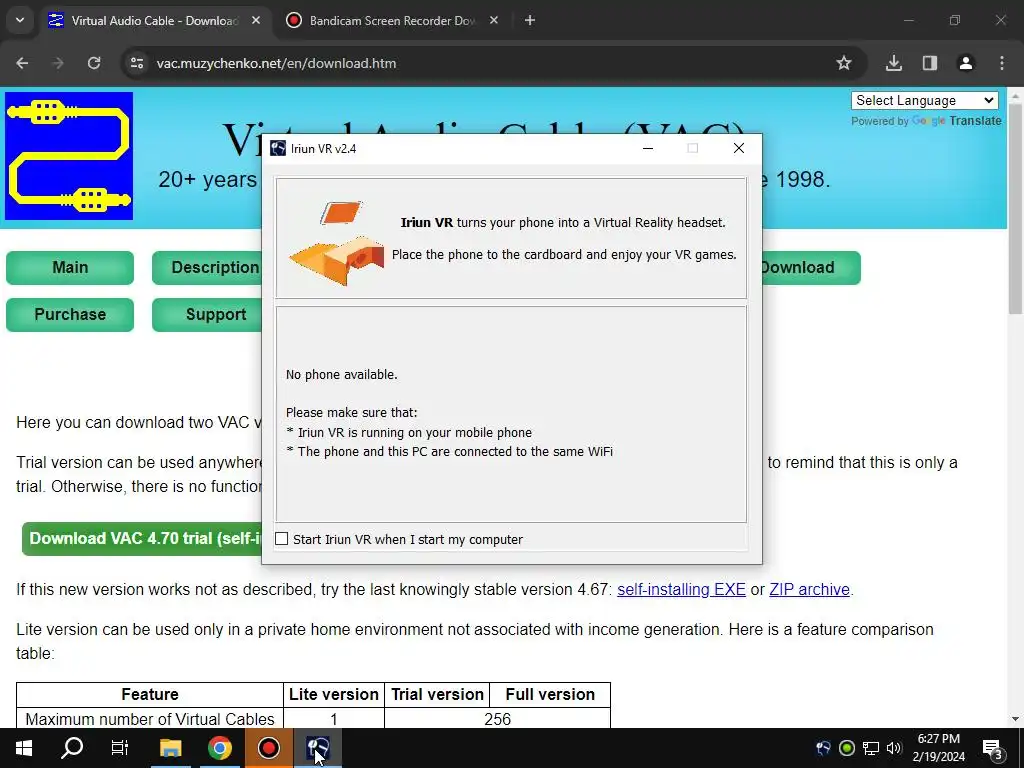Open Chrome from the taskbar
Image resolution: width=1024 pixels, height=768 pixels.
tap(220, 748)
